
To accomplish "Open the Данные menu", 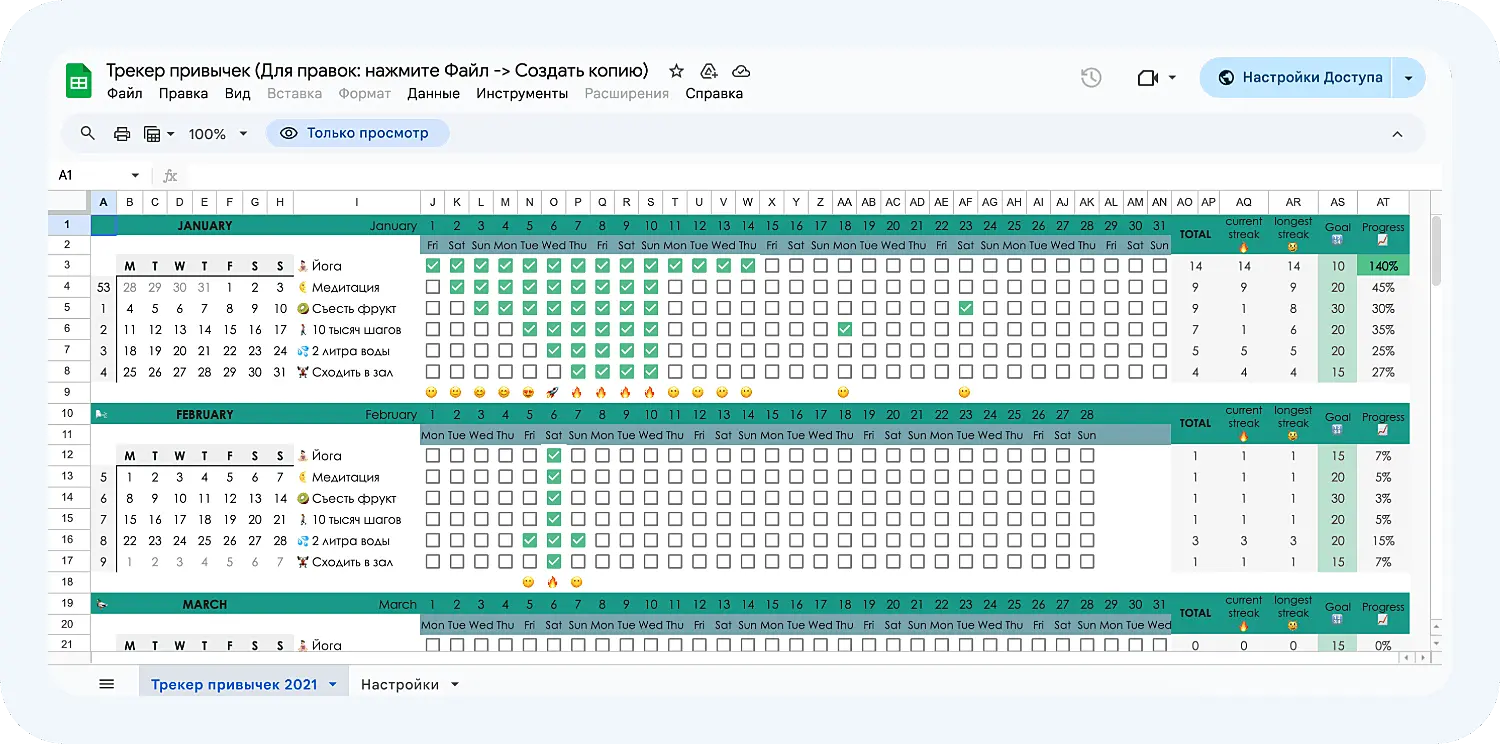I will [x=433, y=94].
